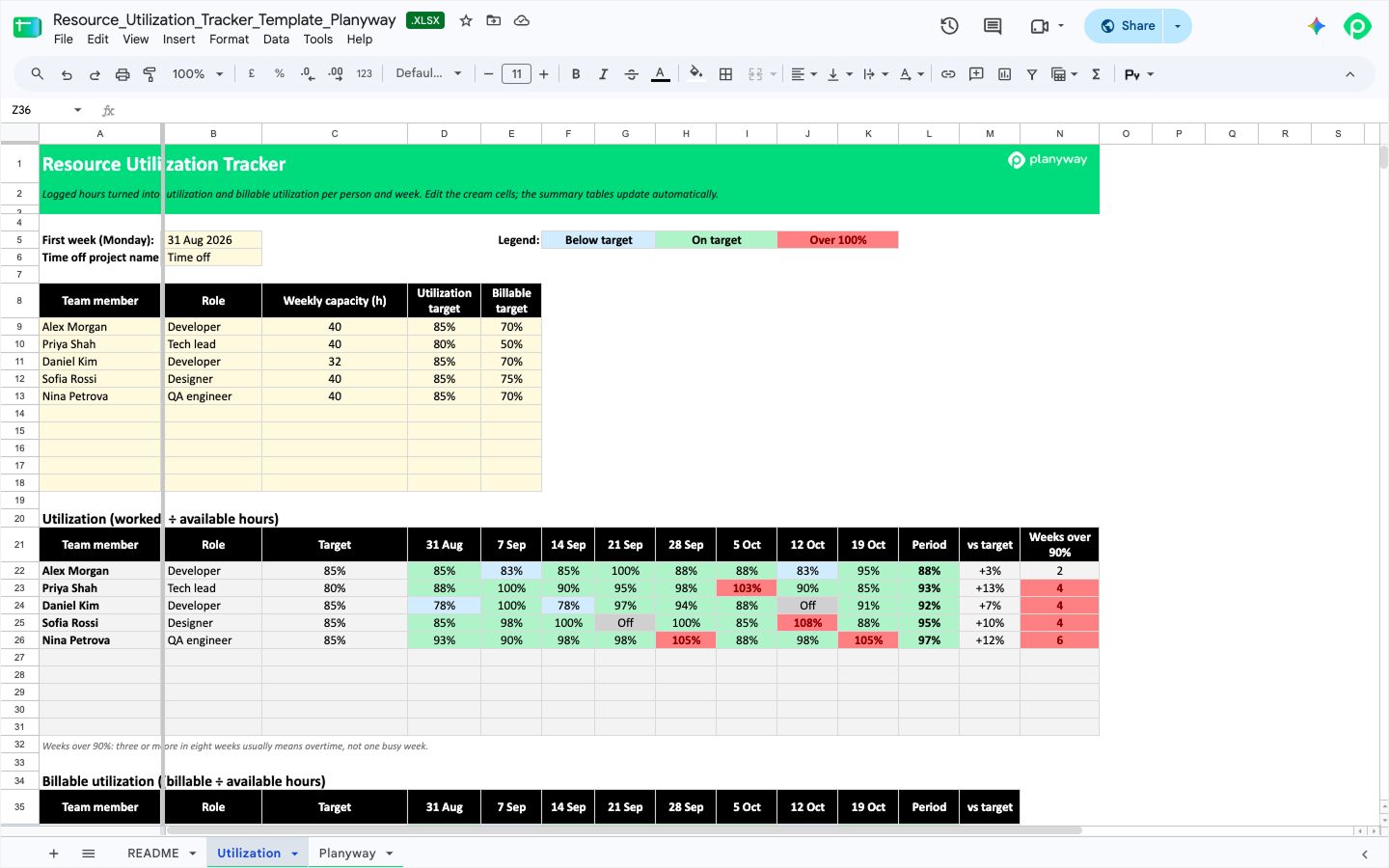Toggle bold formatting
The image size is (1389, 868).
coord(576,74)
